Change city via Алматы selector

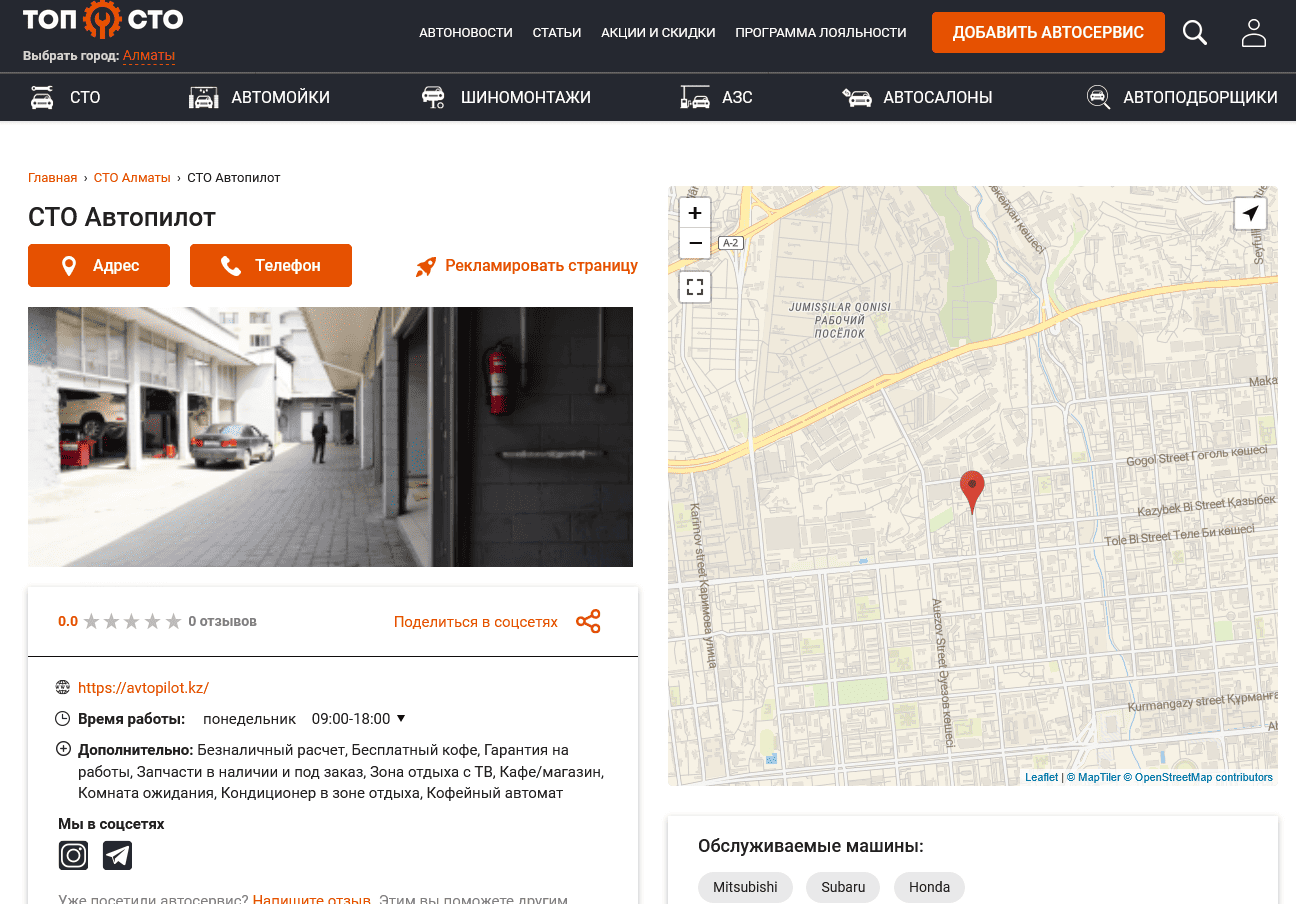click(148, 56)
